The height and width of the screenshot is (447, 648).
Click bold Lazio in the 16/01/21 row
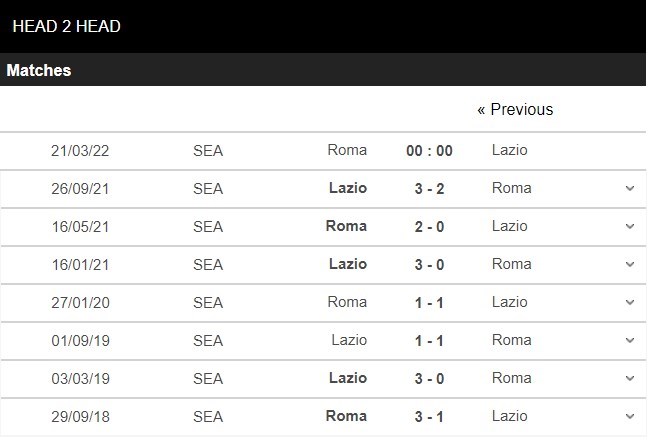[x=348, y=264]
